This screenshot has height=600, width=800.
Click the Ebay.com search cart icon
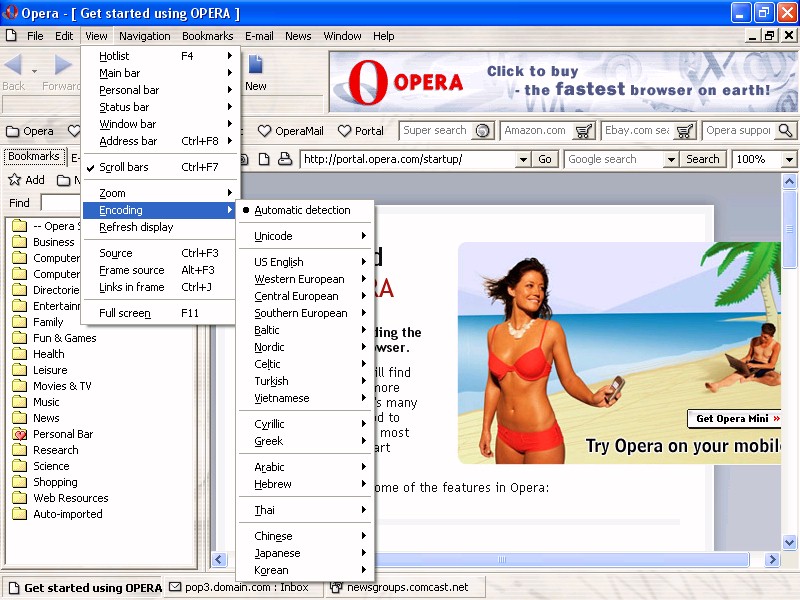pos(684,131)
